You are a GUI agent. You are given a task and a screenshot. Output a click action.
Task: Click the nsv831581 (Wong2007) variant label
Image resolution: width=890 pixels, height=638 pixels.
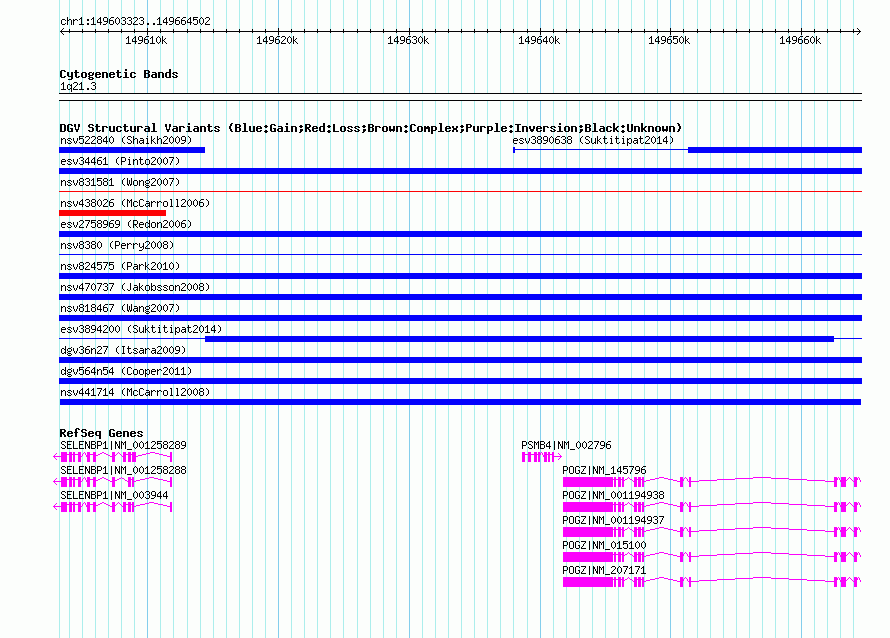click(120, 182)
